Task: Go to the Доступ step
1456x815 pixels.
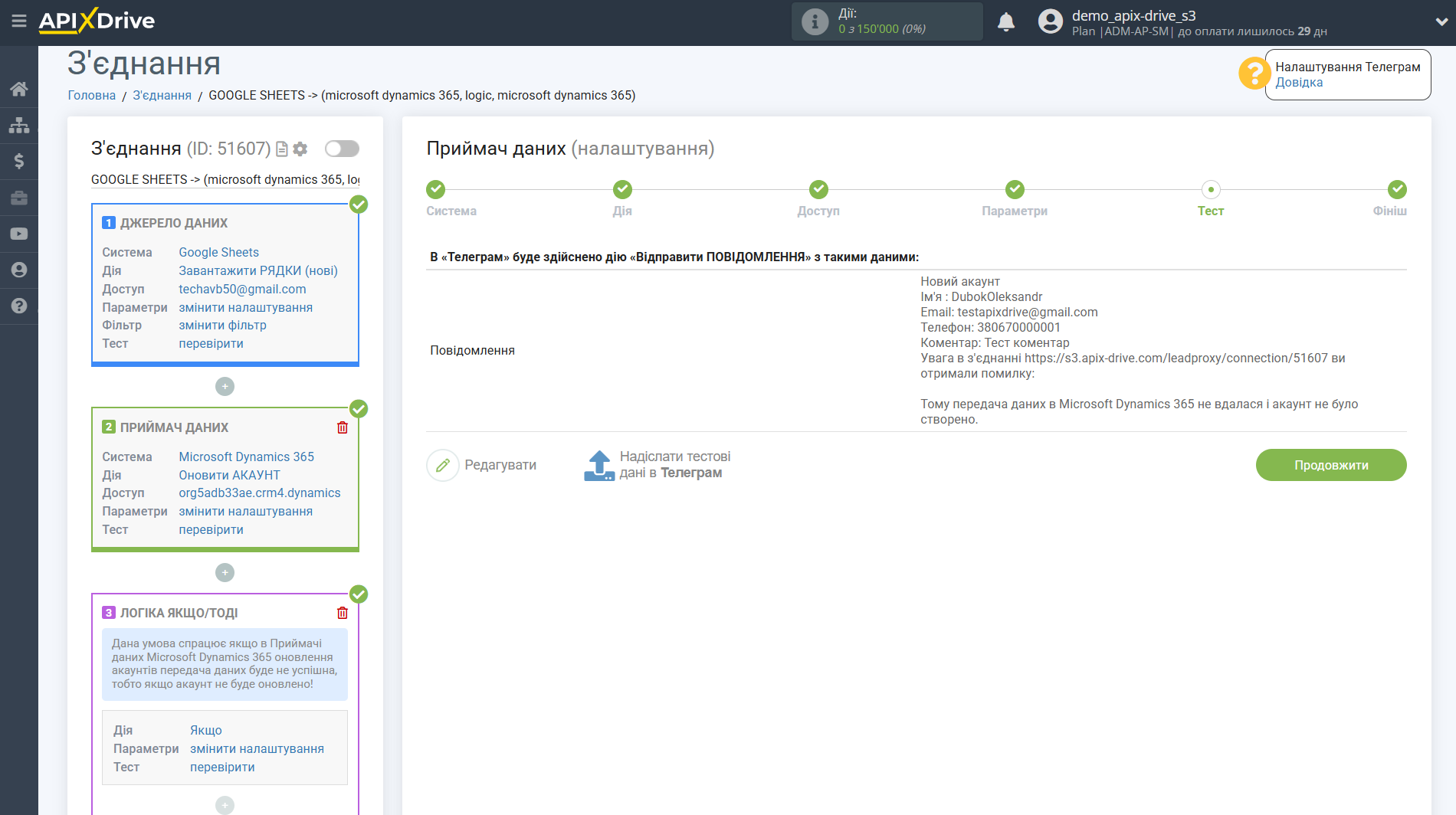Action: tap(818, 189)
